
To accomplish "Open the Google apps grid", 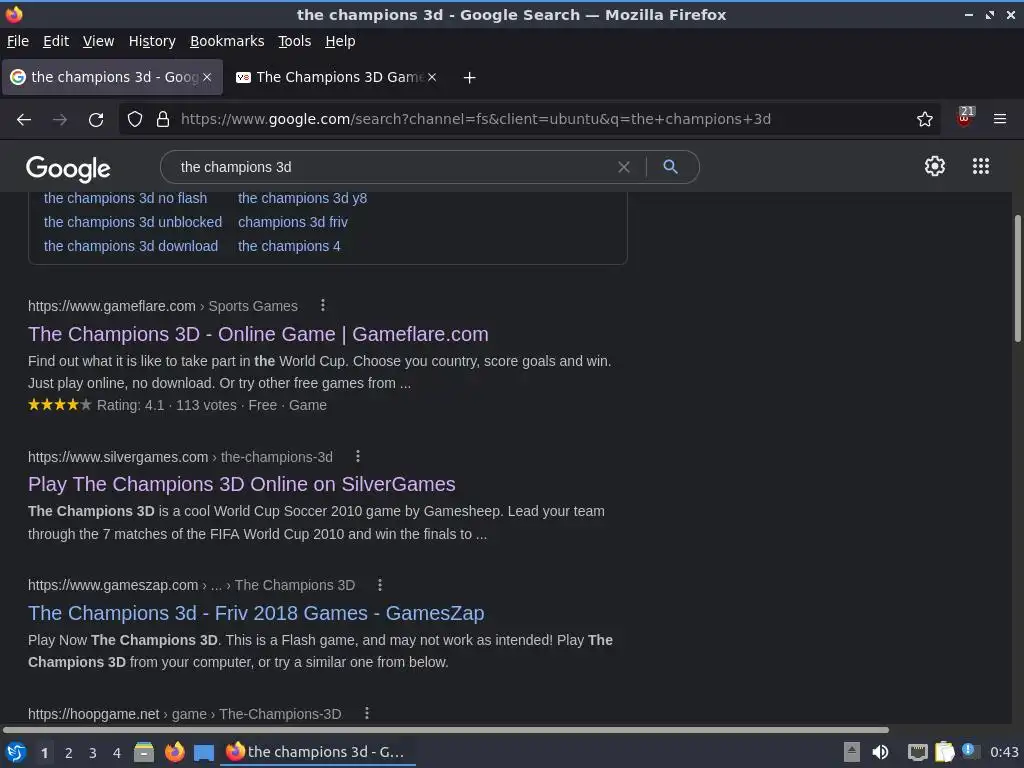I will 981,166.
